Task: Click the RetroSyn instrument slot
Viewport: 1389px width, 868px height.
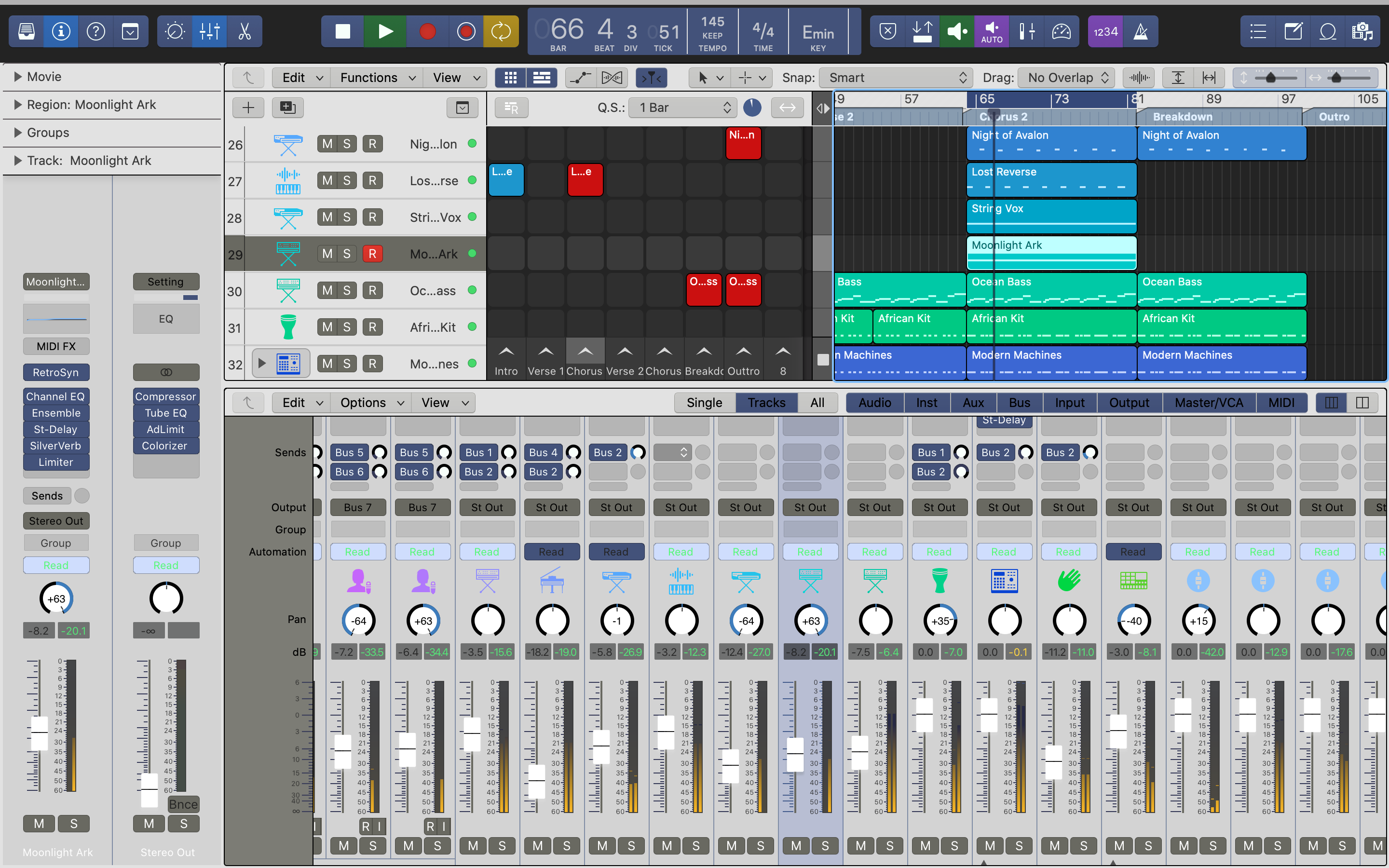Action: coord(55,372)
